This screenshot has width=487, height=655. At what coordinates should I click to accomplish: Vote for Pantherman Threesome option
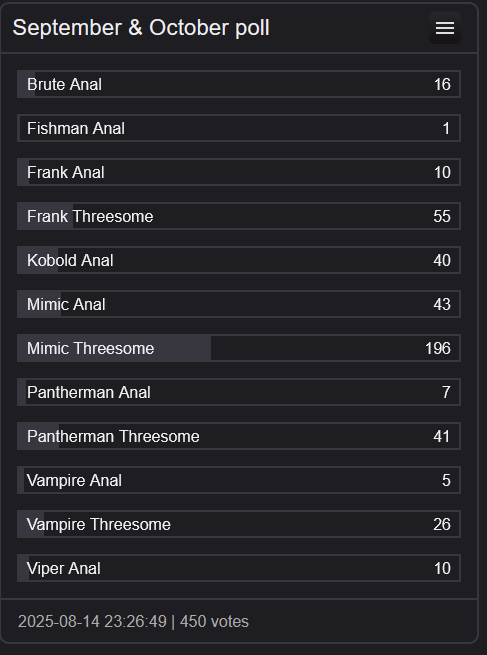(239, 436)
